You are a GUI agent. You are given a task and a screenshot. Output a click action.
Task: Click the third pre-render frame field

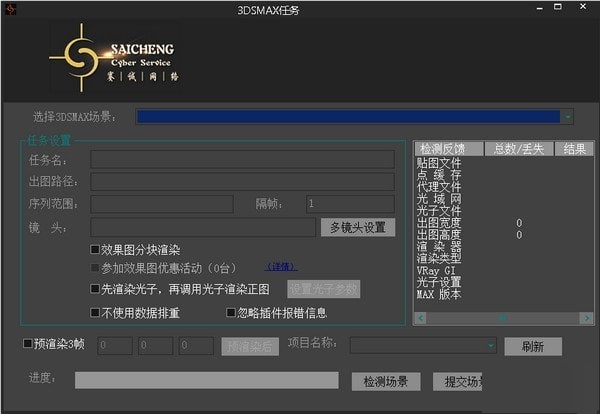[x=196, y=346]
